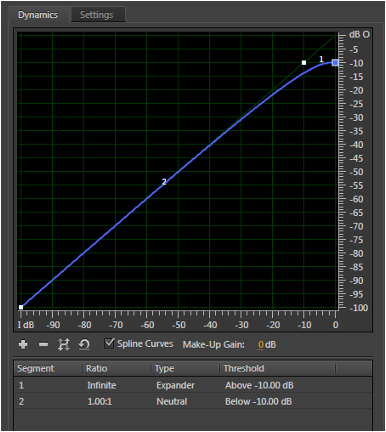Click the reset curve arrow icon
The width and height of the screenshot is (386, 432).
click(84, 344)
